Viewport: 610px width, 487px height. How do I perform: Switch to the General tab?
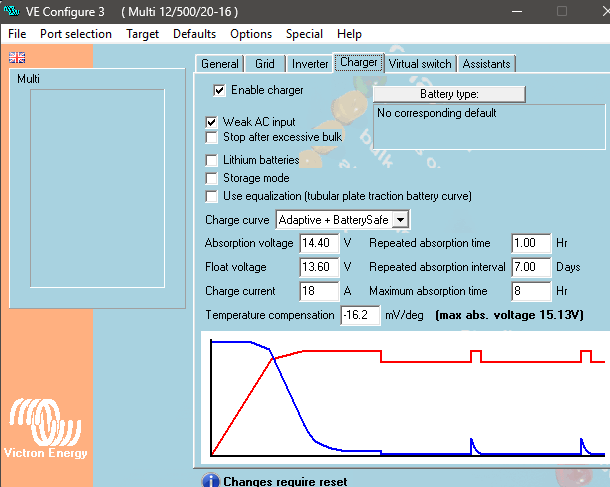[220, 64]
